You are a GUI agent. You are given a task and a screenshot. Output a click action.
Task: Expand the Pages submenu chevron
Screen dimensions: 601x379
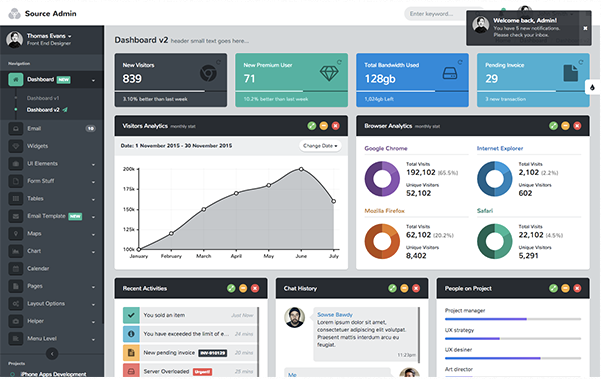(x=93, y=287)
